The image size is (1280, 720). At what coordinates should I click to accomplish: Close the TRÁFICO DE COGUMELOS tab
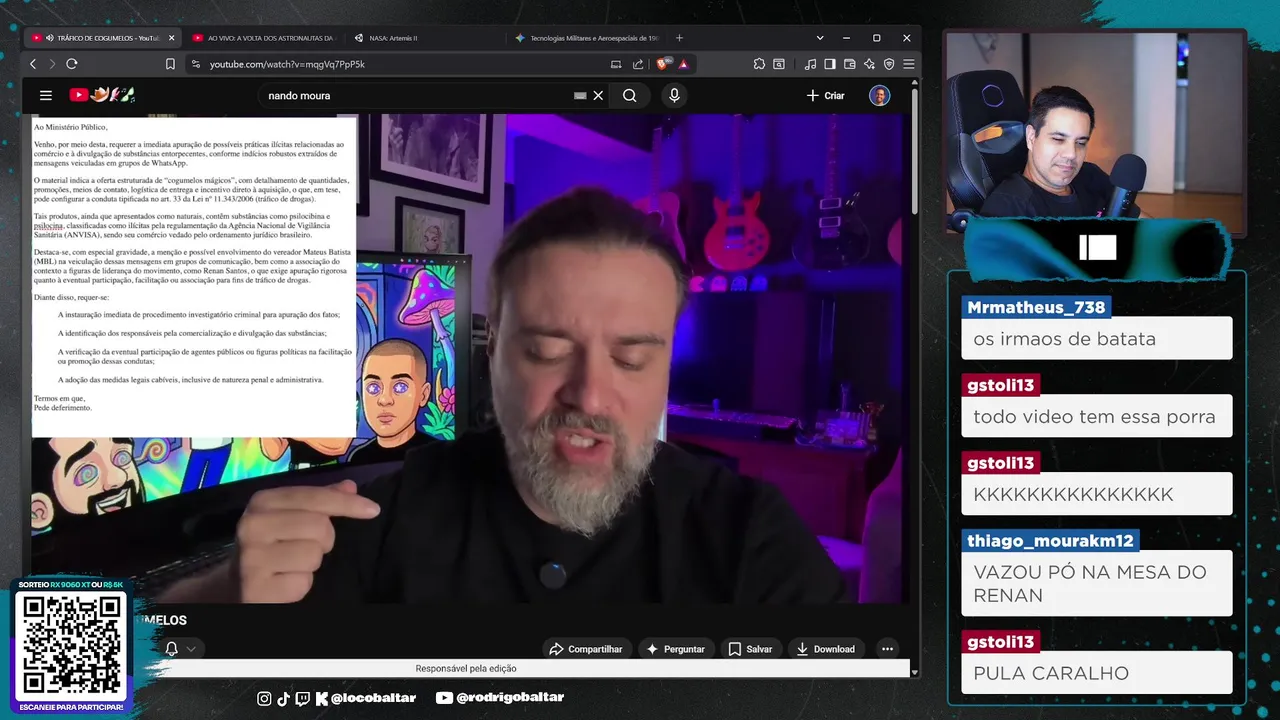(171, 38)
